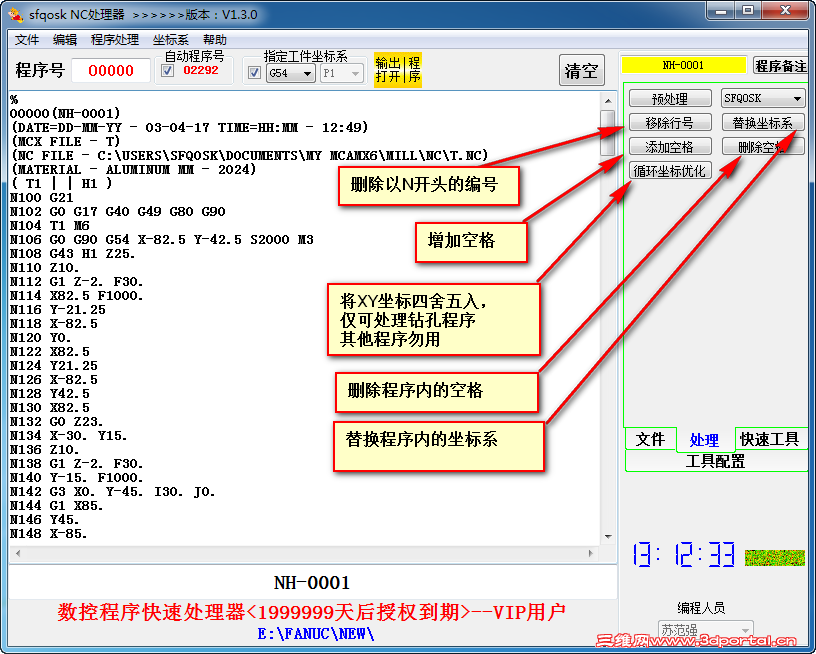Click the MATERIAL - ALUMINUM MM comment line
The image size is (816, 654).
pos(134,170)
